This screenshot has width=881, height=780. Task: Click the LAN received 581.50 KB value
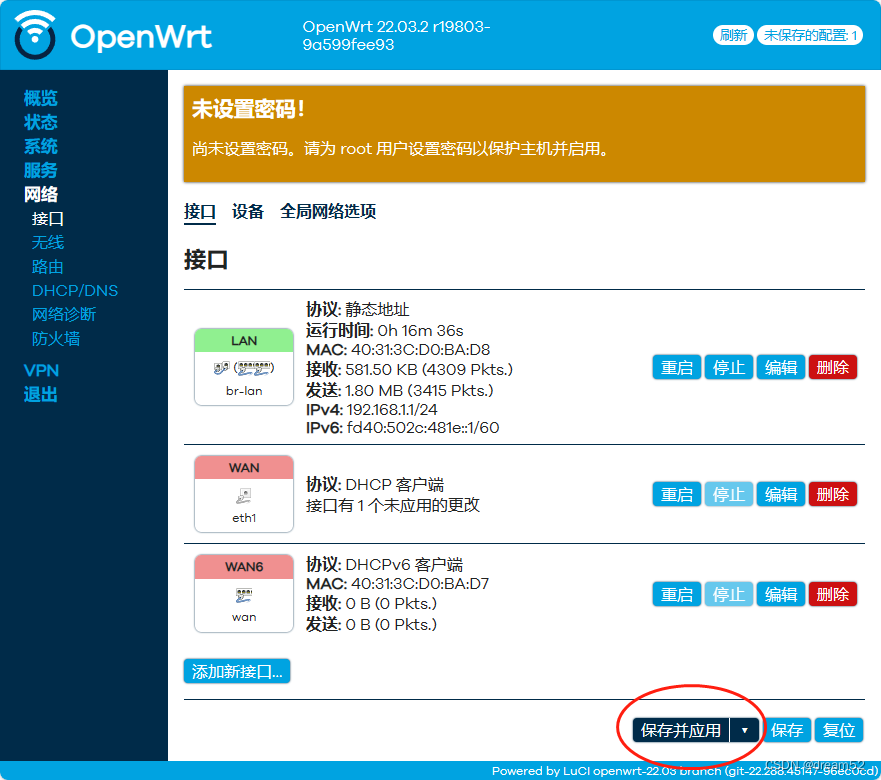point(429,369)
